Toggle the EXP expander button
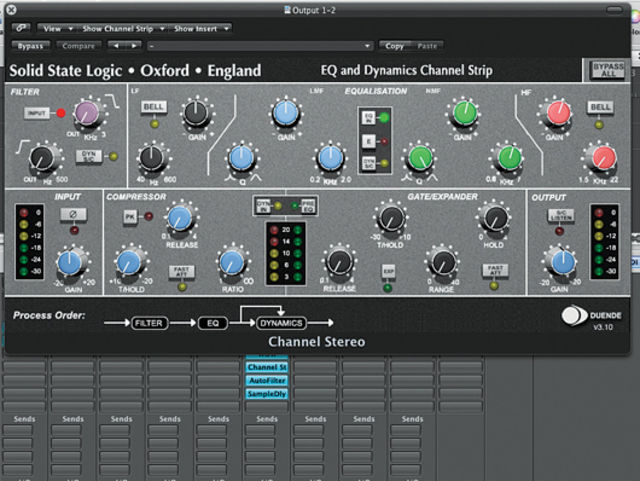The image size is (640, 481). click(388, 271)
